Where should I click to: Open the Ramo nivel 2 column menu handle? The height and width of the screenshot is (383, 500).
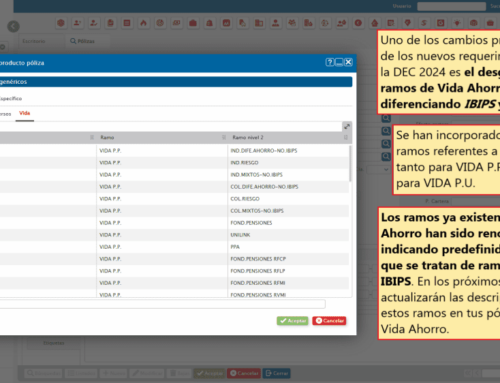[x=346, y=137]
